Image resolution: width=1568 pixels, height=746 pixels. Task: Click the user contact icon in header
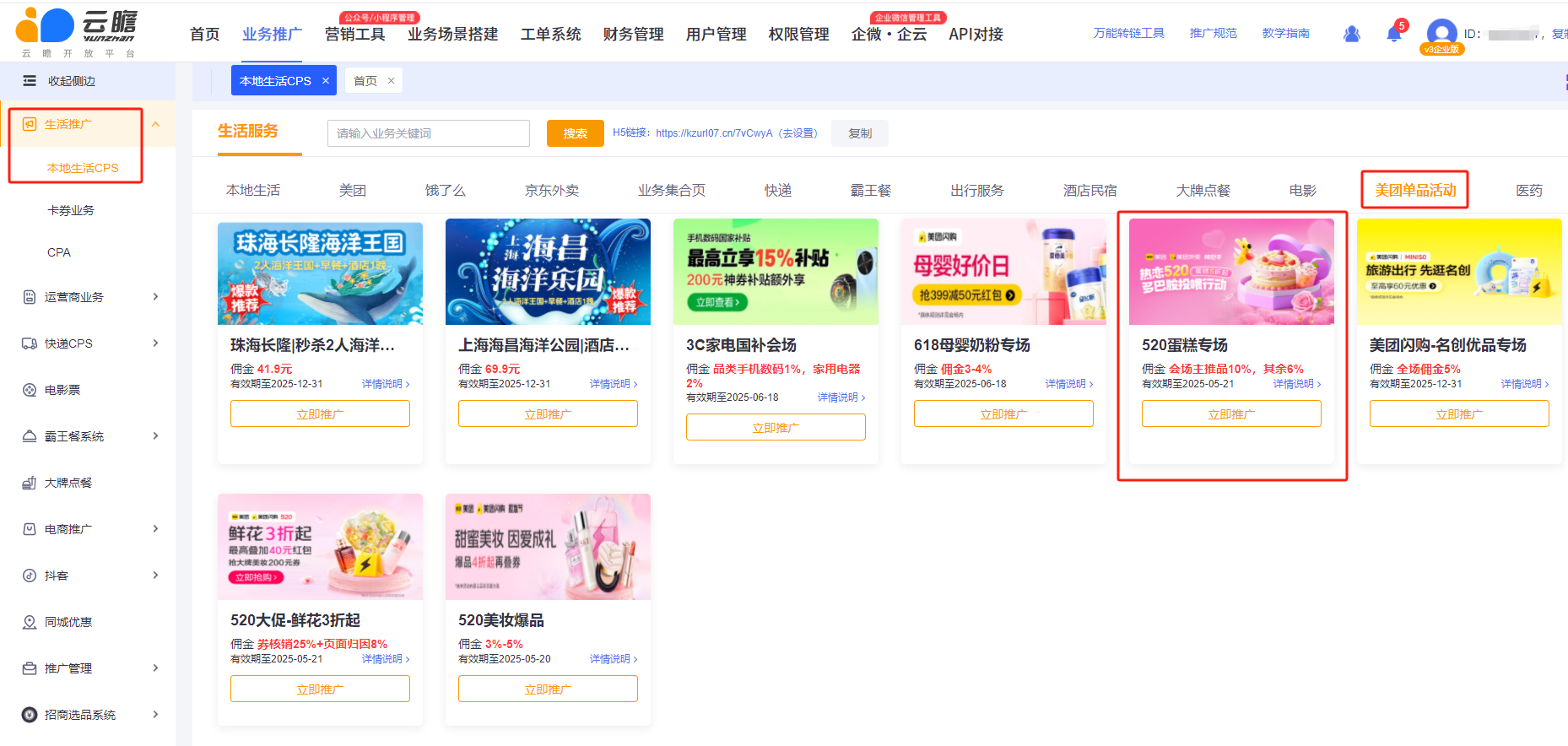1352,34
